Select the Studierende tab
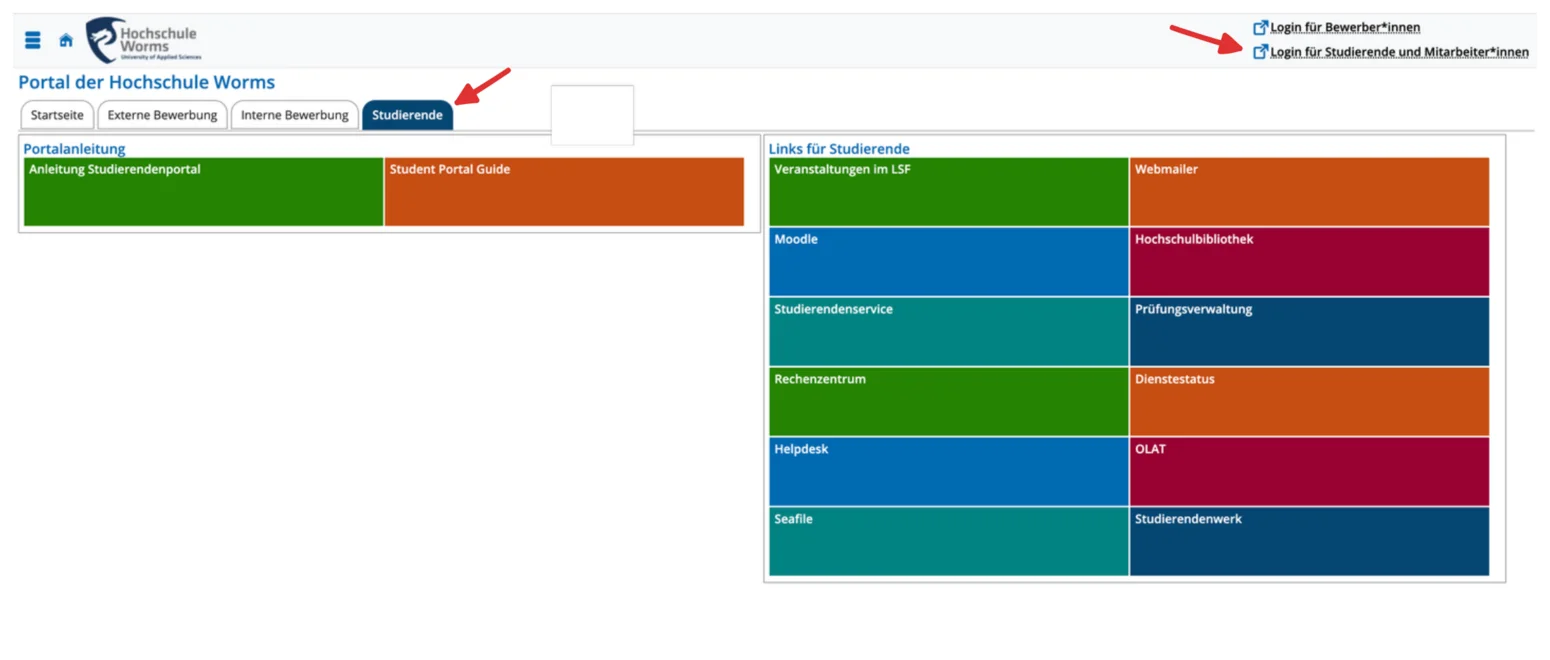This screenshot has height=660, width=1550. coord(407,115)
